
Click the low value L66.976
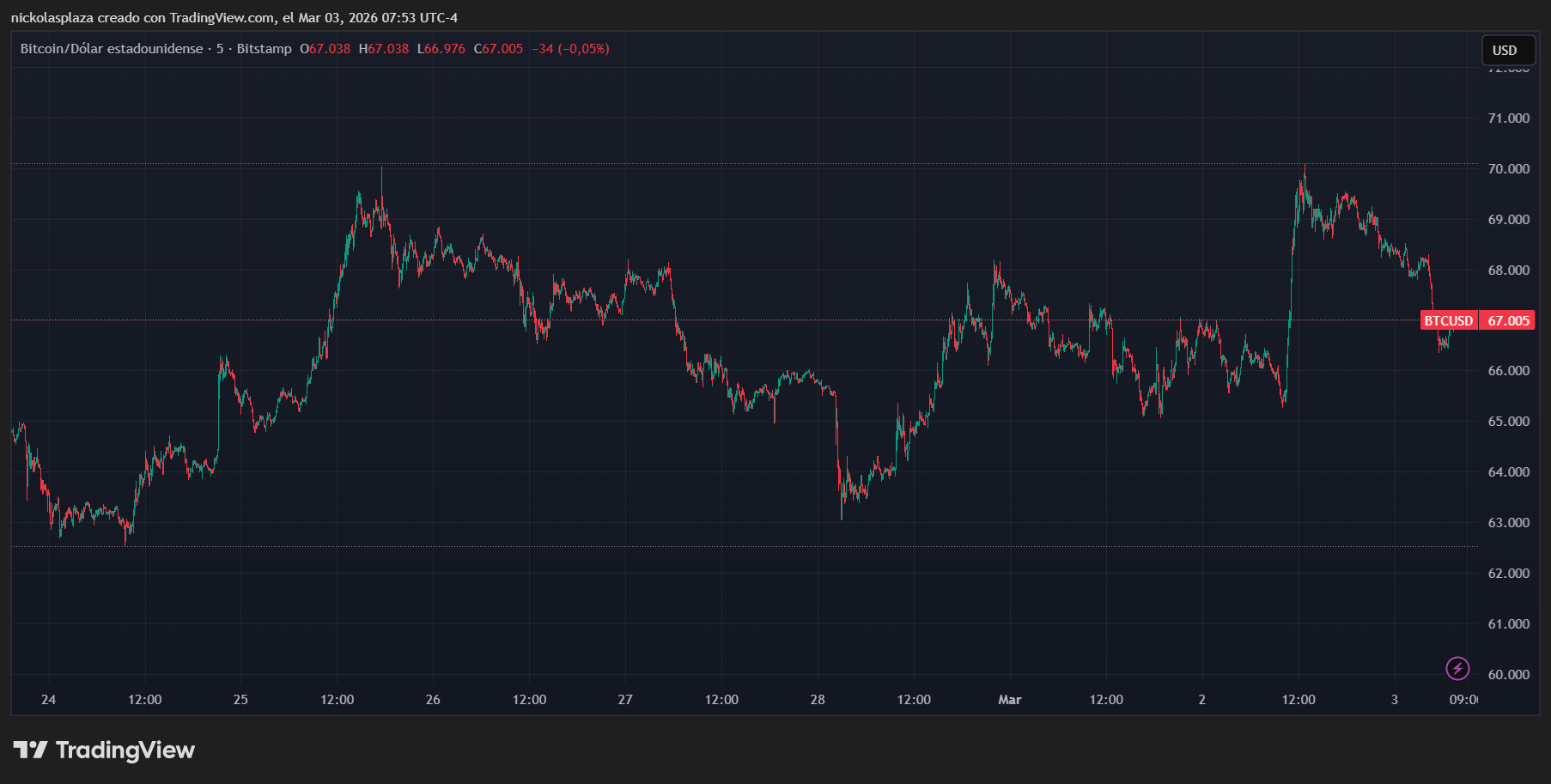click(x=441, y=49)
